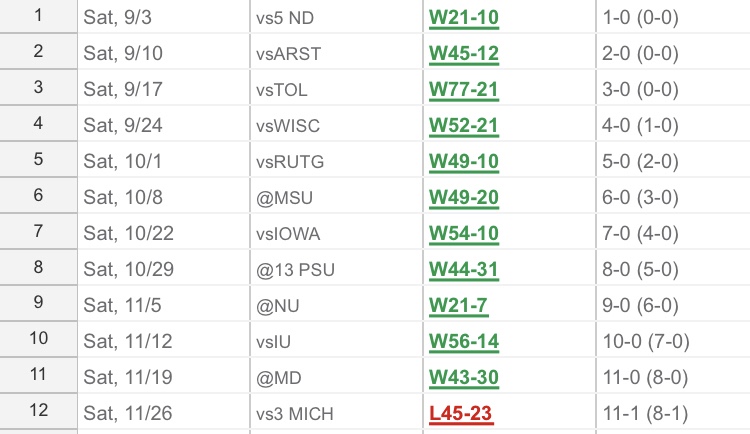Click the W45-12 score link
This screenshot has width=750, height=434.
coord(463,53)
